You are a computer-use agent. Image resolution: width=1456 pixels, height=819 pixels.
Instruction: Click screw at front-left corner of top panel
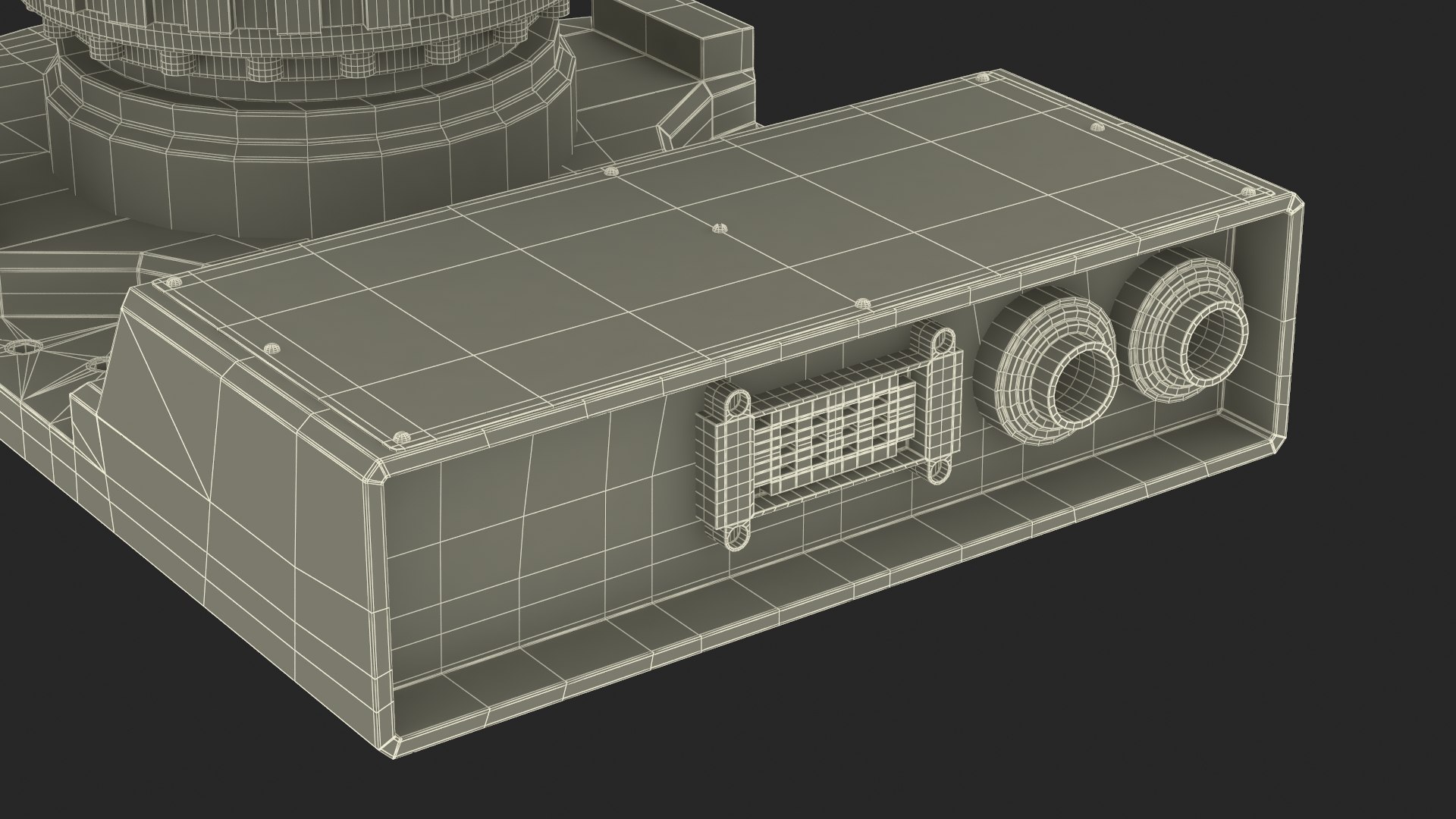point(401,437)
